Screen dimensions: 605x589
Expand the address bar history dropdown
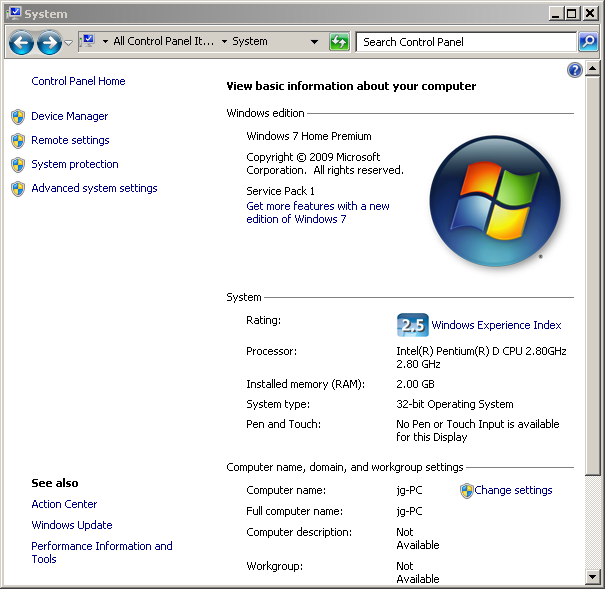(x=314, y=42)
